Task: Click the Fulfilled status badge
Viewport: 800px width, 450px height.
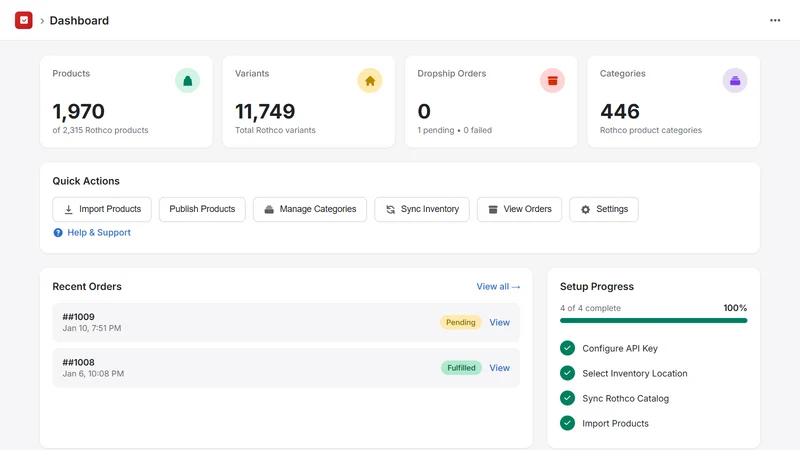Action: (x=461, y=368)
